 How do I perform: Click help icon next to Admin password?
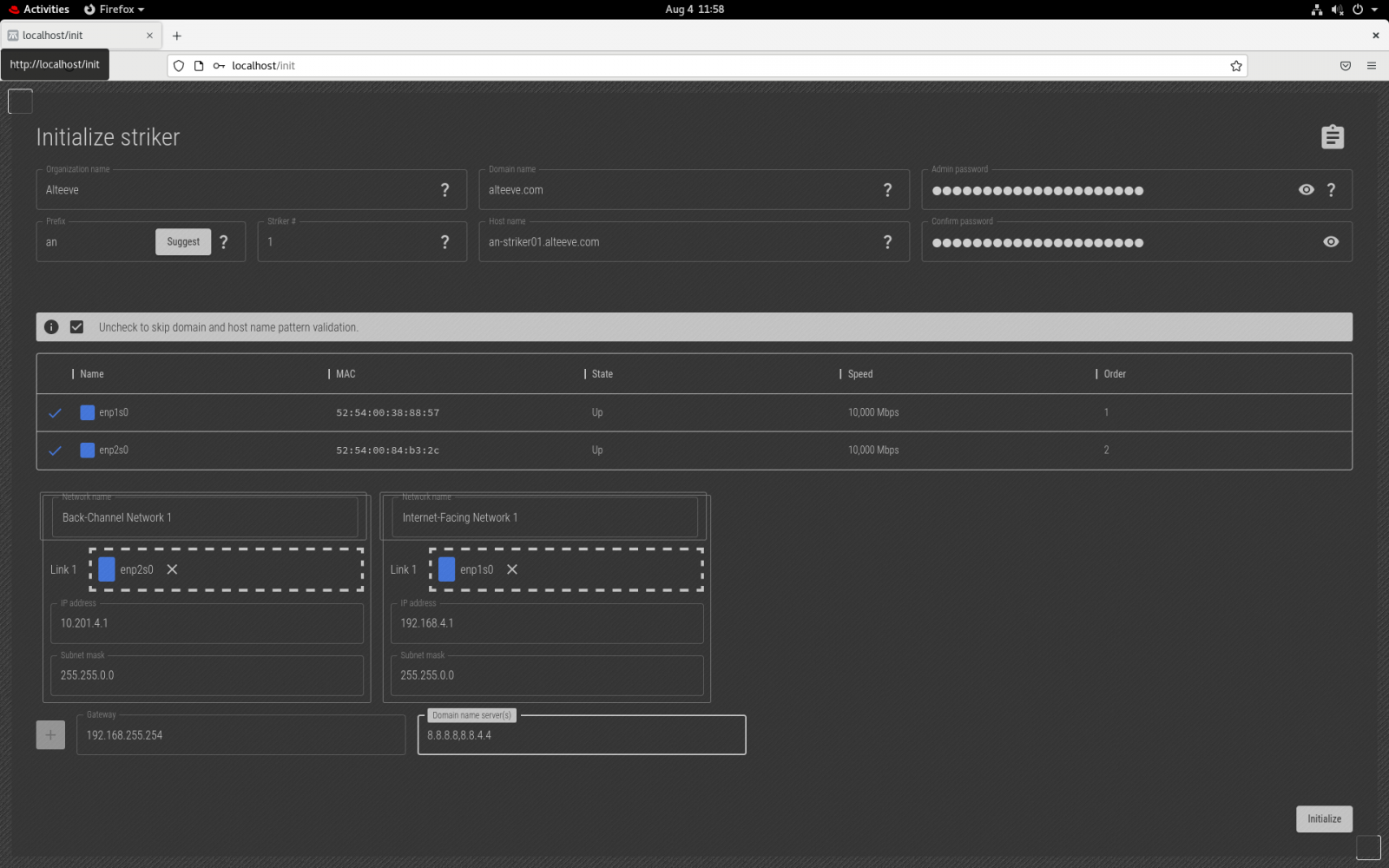tap(1331, 190)
